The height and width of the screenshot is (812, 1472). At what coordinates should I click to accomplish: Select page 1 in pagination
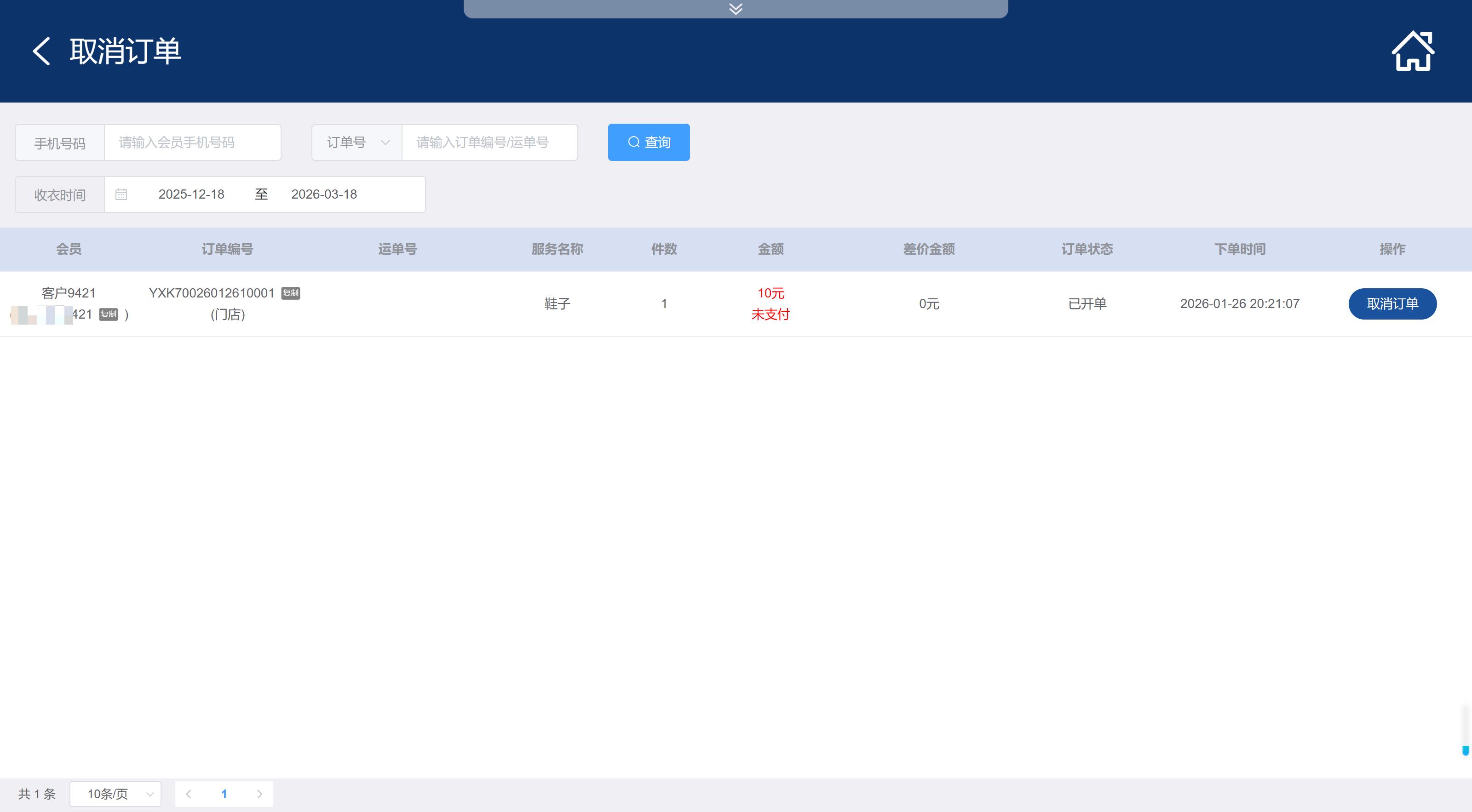coord(224,794)
